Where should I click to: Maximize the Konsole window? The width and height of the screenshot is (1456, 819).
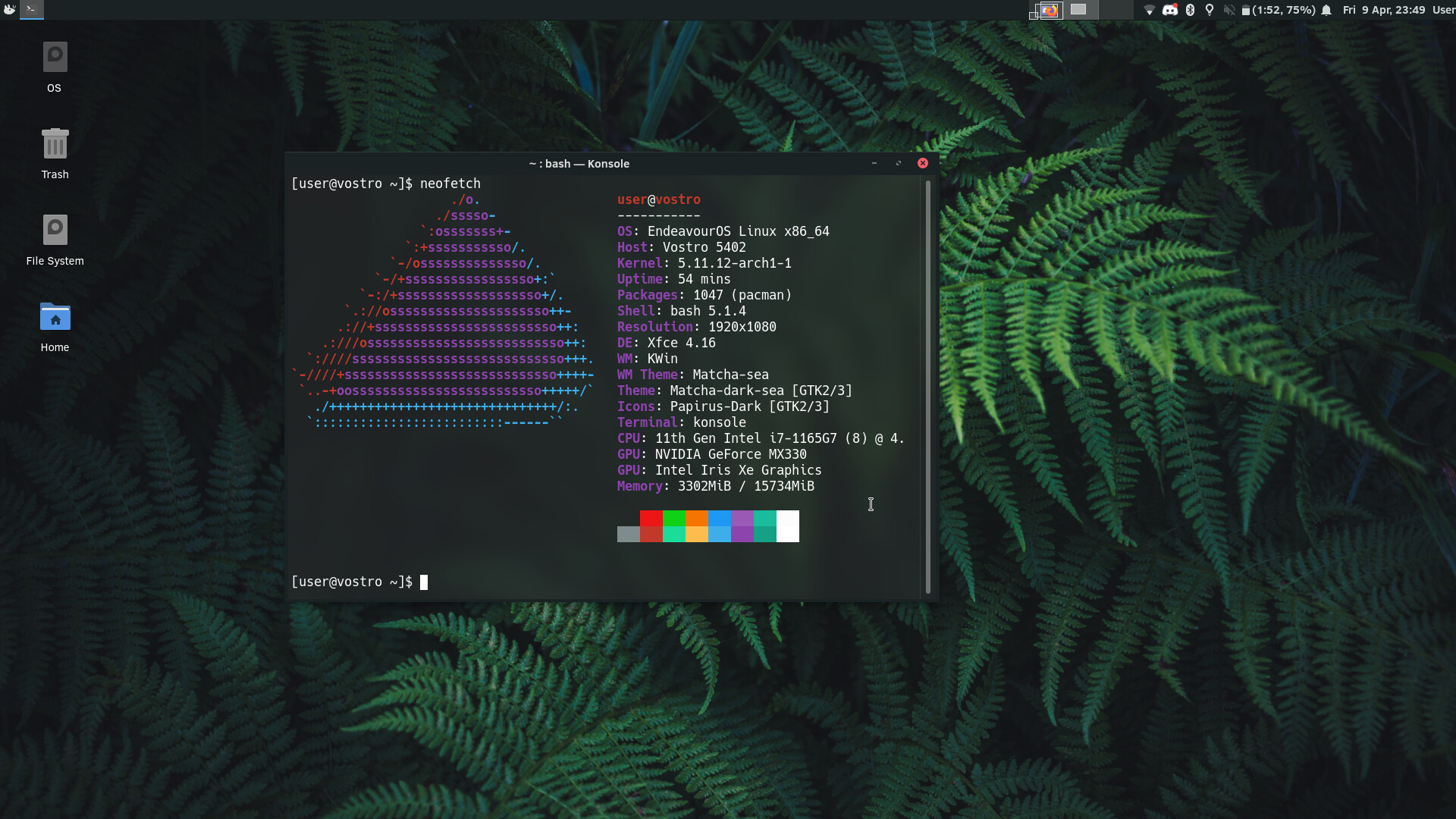(x=899, y=163)
